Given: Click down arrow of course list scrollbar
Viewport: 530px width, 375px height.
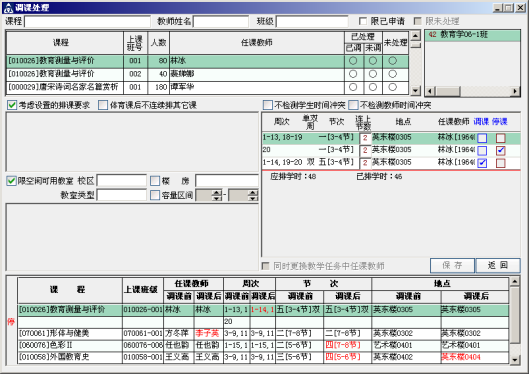Looking at the screenshot, I should pos(415,90).
